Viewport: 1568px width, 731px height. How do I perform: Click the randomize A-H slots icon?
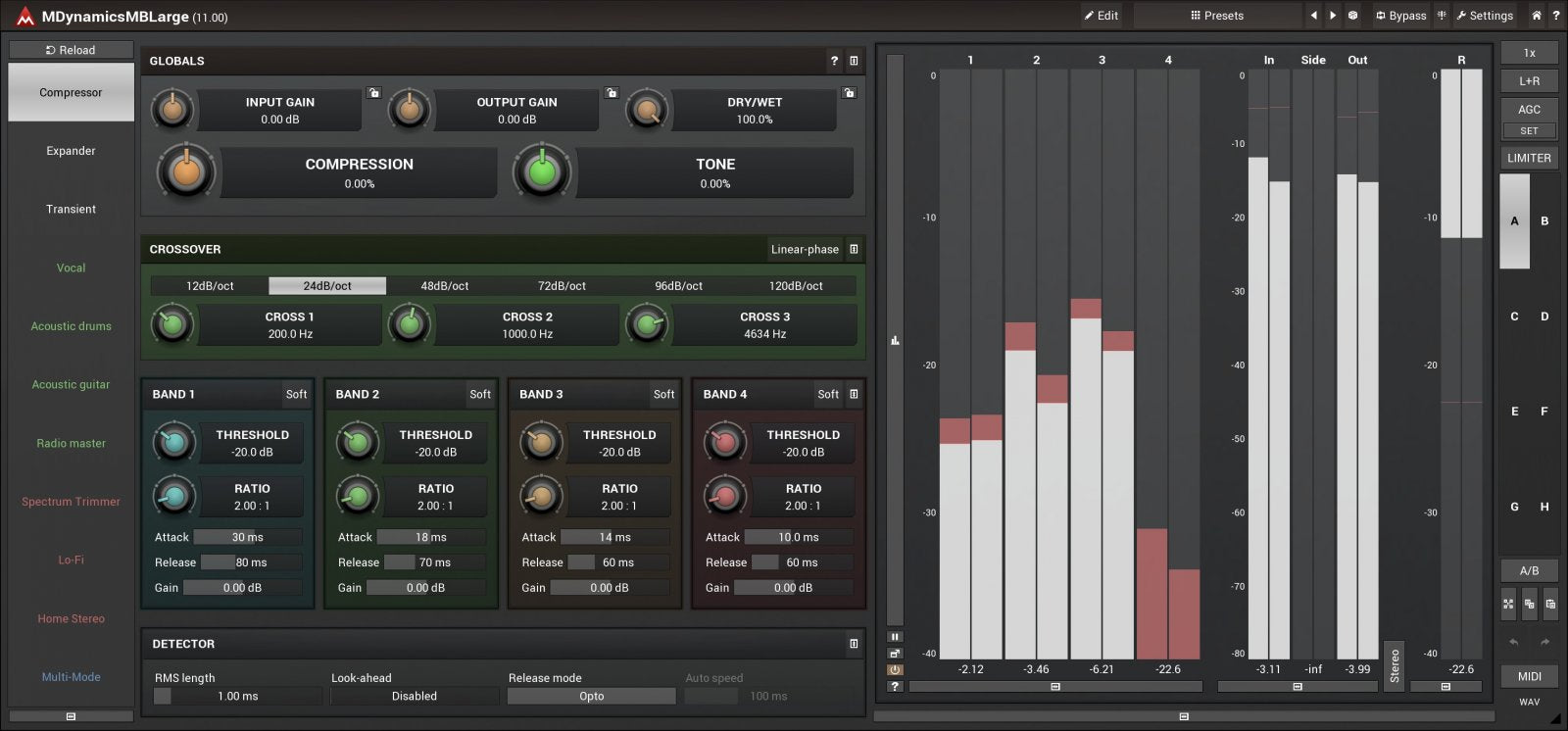[1508, 605]
